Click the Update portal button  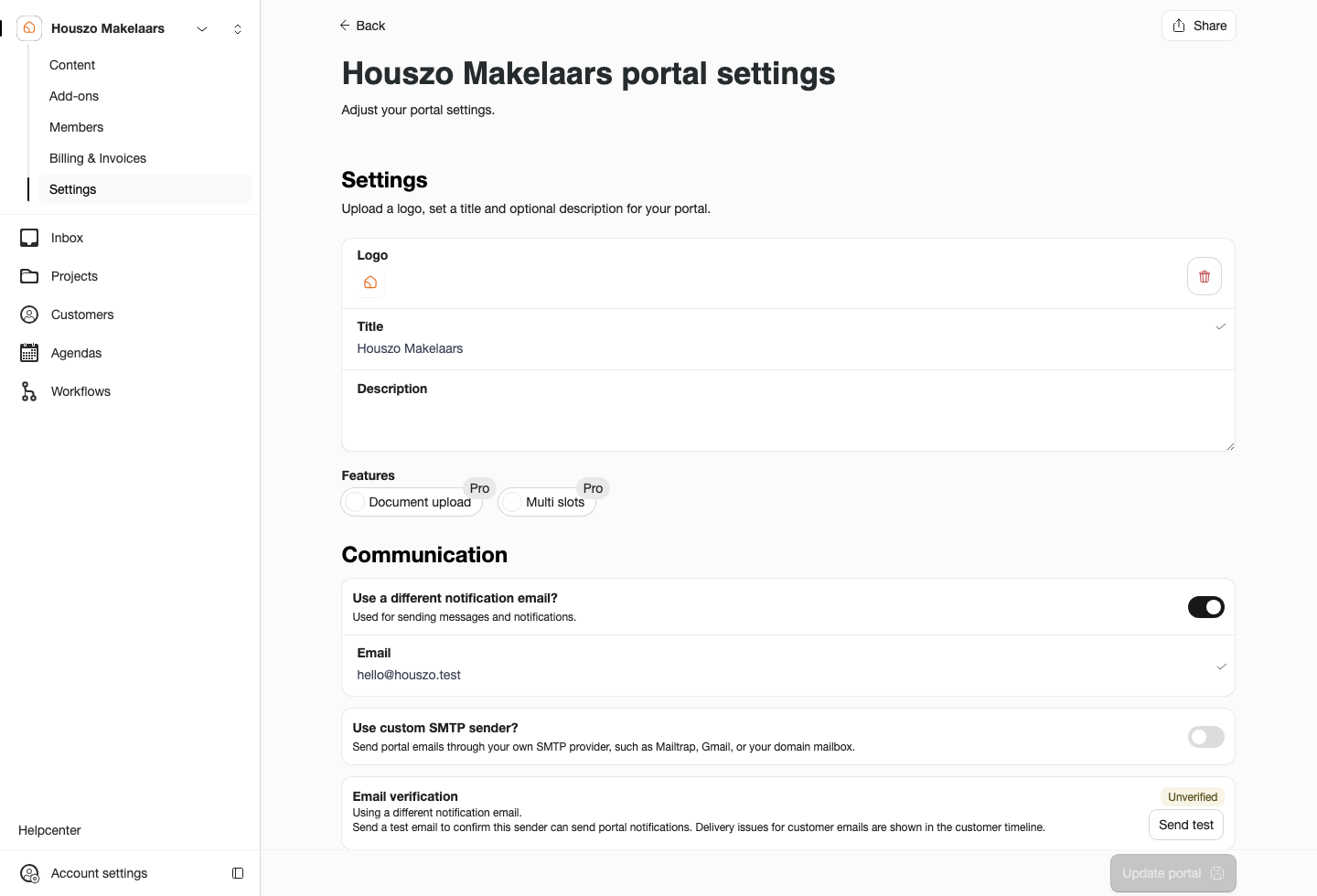(1173, 873)
